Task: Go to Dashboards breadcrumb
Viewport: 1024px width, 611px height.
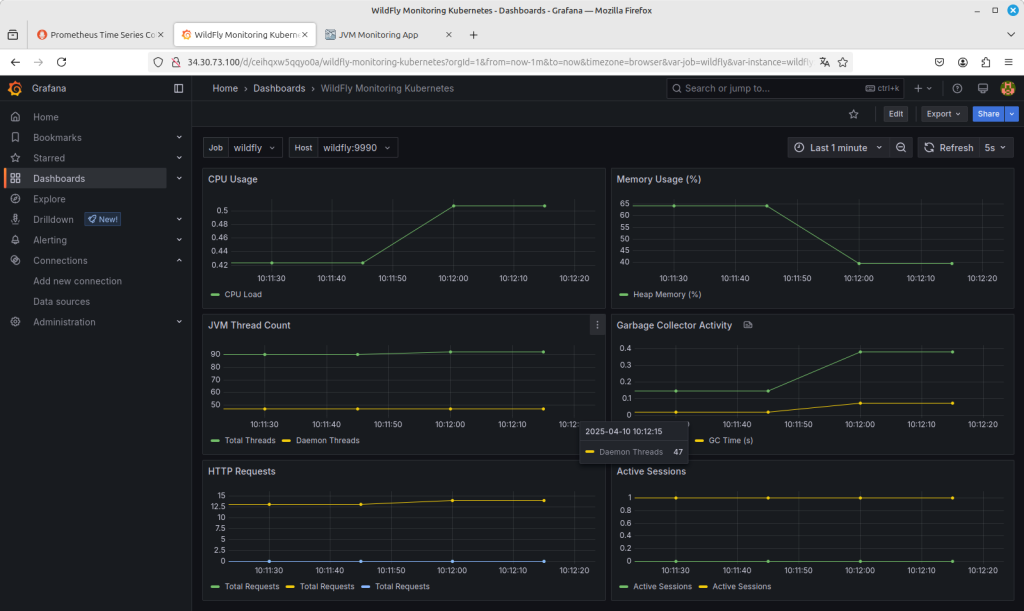Action: (279, 88)
